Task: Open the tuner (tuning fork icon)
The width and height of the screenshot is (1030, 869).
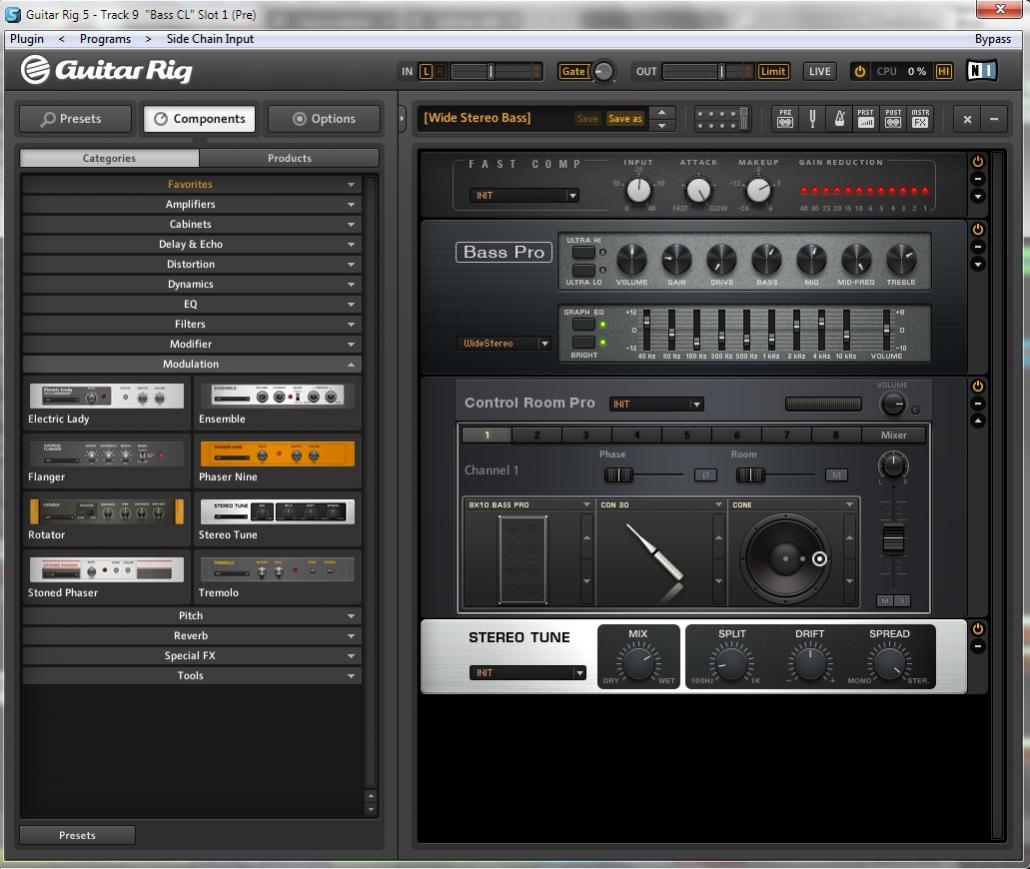Action: coord(812,119)
